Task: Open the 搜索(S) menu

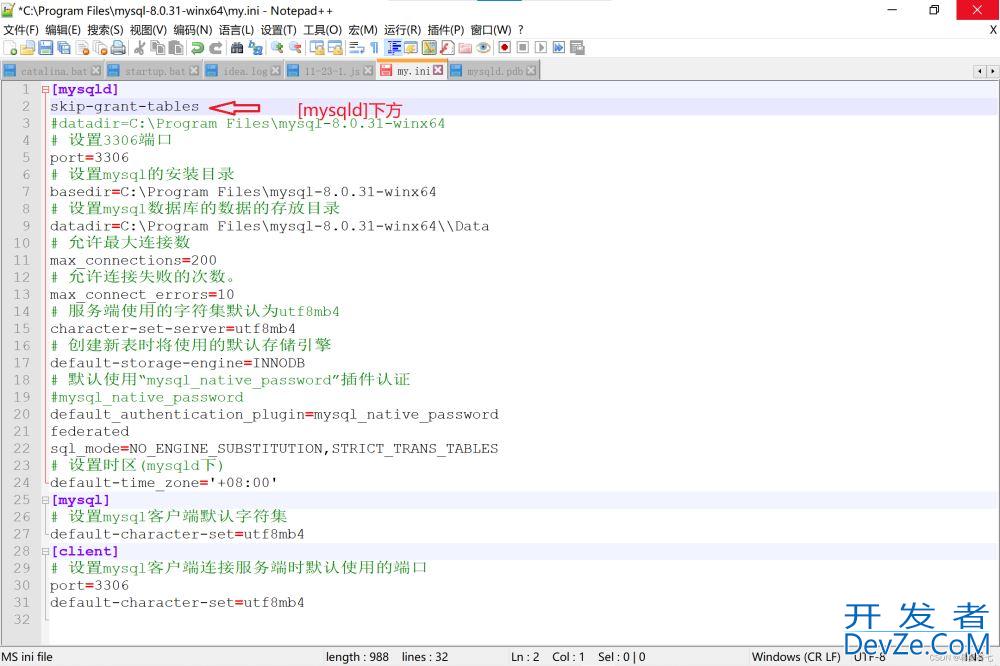Action: coord(105,30)
